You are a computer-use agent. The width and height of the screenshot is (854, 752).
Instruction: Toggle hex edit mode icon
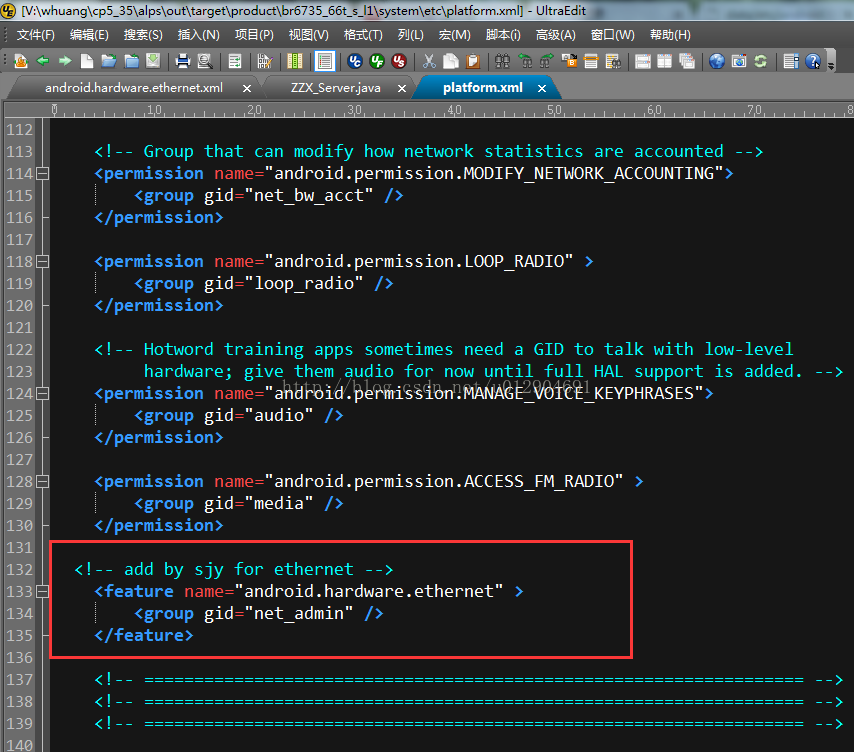pyautogui.click(x=265, y=61)
